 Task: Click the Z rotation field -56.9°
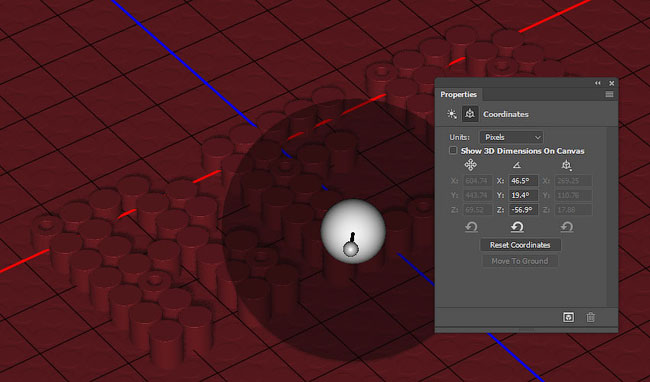tap(523, 210)
